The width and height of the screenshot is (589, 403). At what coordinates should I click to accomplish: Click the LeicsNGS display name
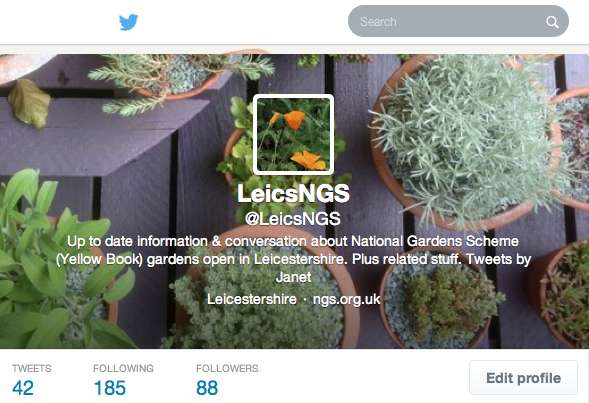click(x=293, y=193)
